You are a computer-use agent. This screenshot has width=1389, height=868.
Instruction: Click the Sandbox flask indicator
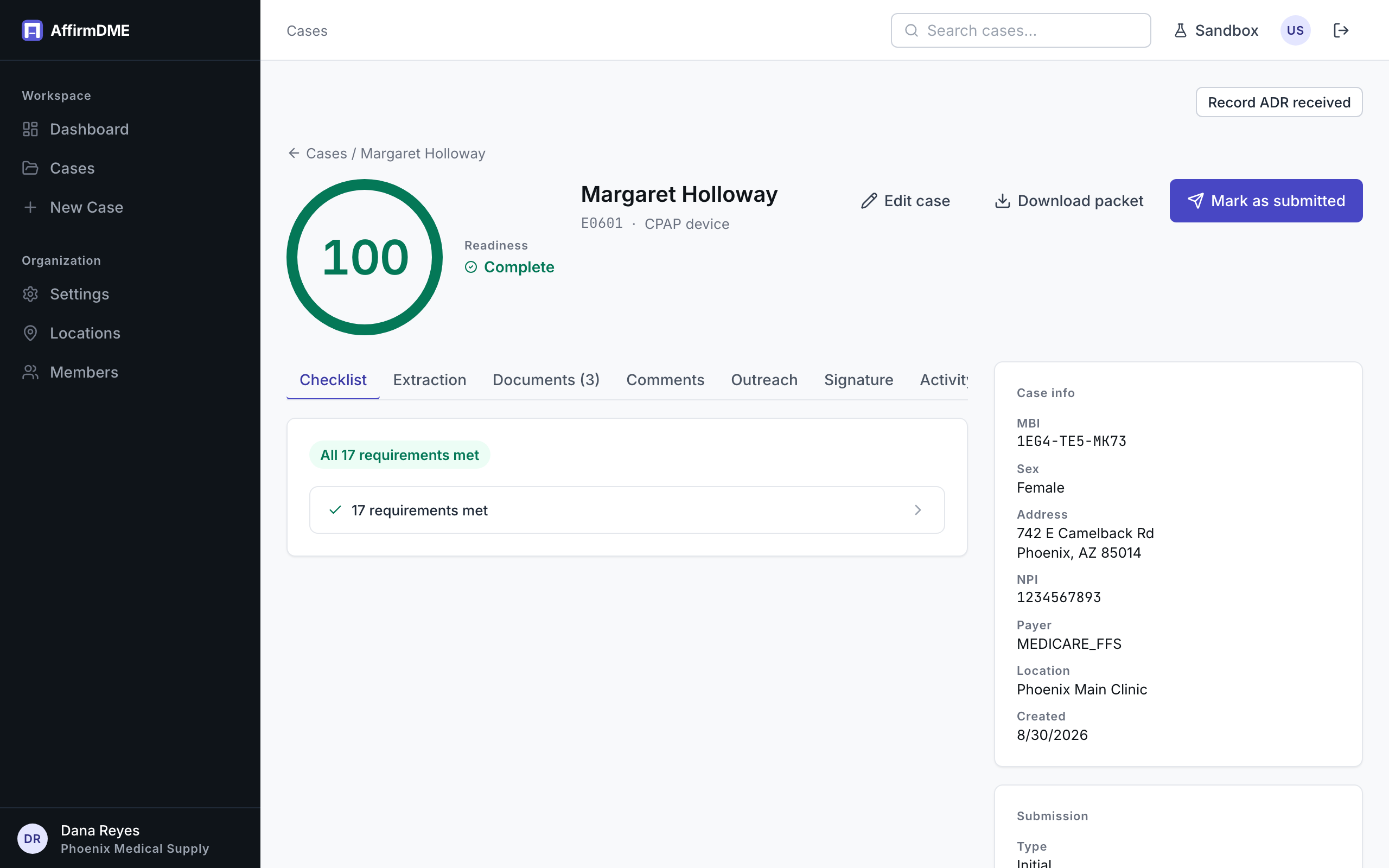click(1216, 30)
